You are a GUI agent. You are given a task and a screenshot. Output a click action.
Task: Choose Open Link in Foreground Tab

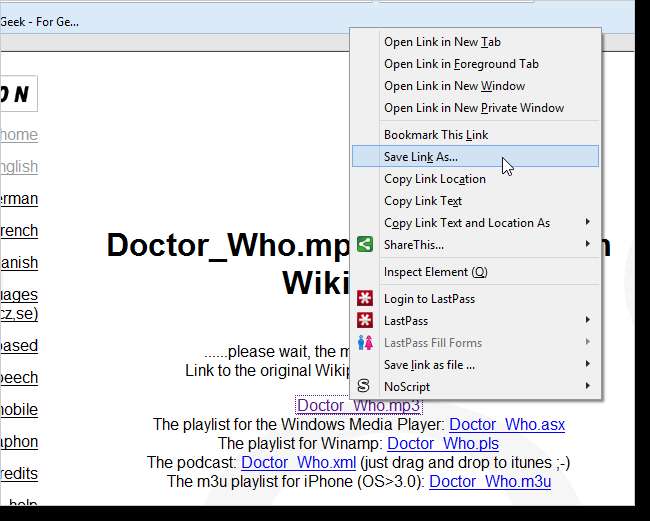[x=475, y=64]
